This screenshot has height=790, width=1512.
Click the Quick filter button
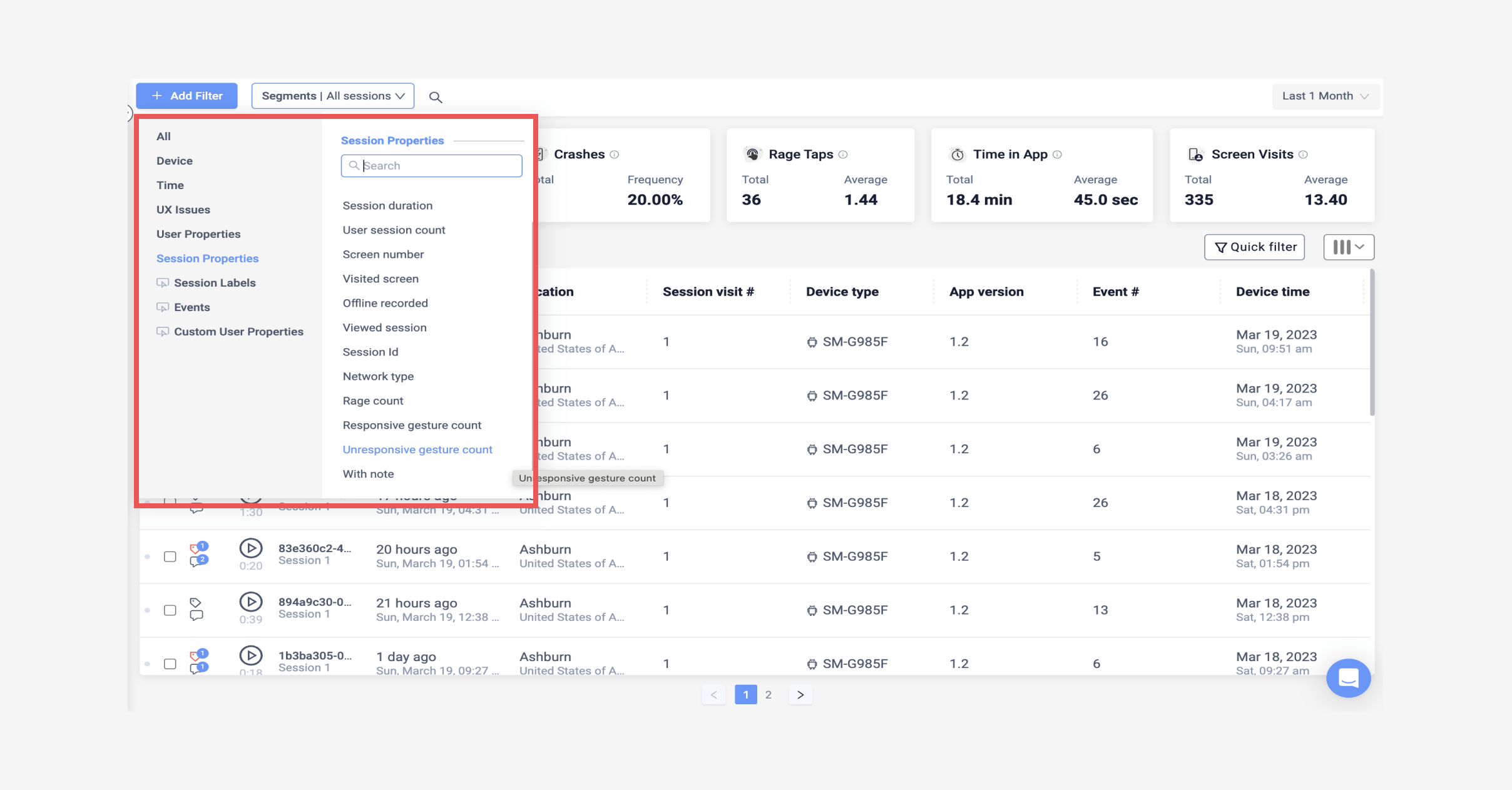click(1255, 247)
